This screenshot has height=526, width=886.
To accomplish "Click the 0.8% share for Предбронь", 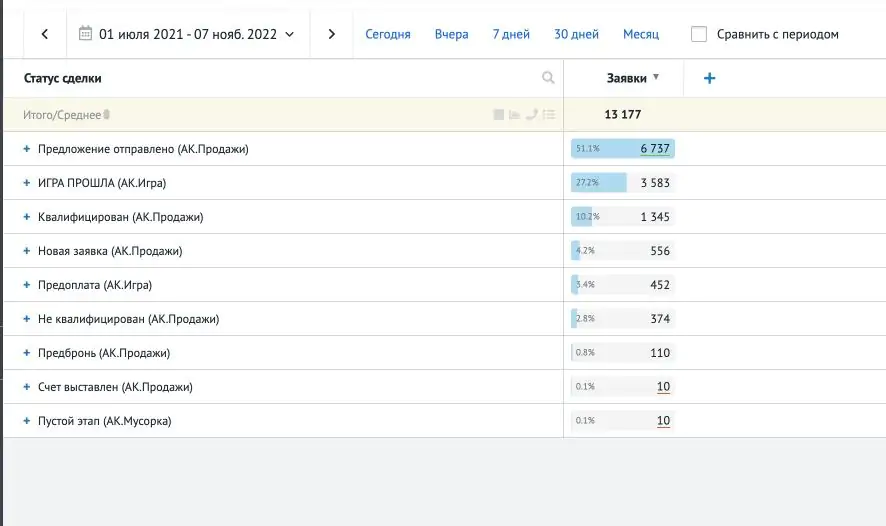I will pos(585,352).
